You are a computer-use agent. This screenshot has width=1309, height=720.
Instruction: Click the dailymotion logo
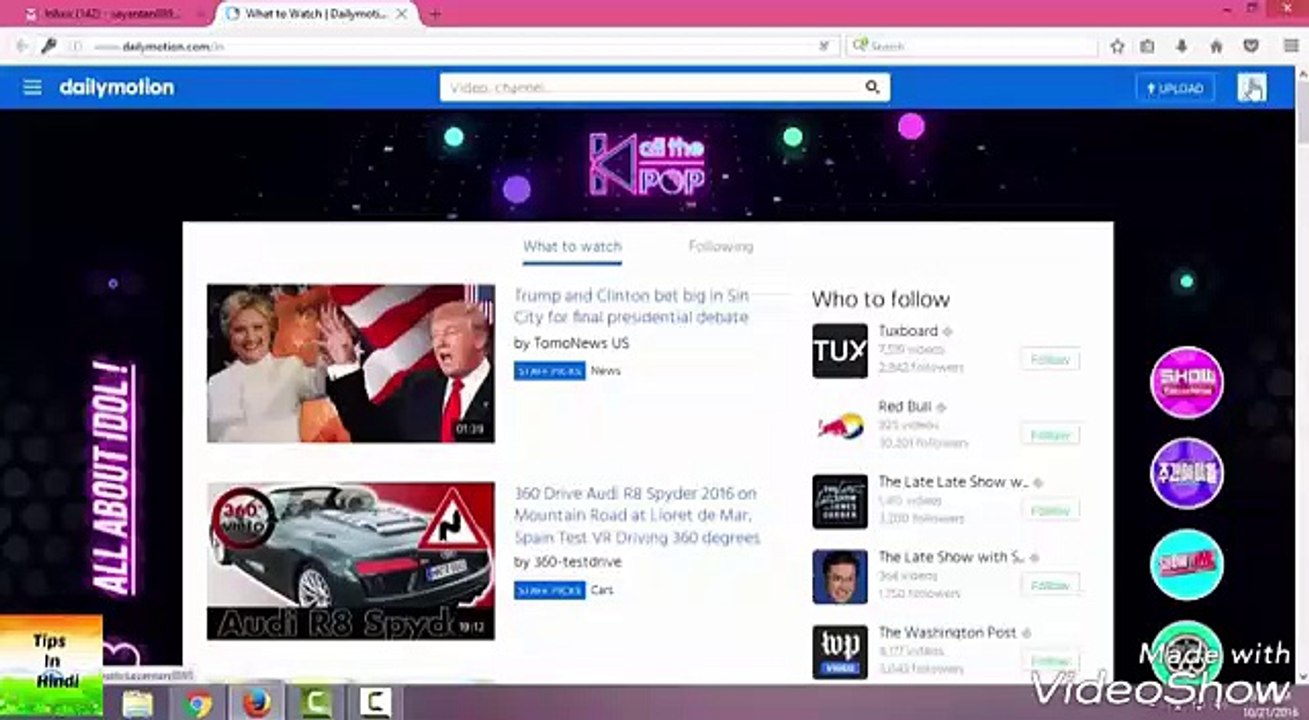coord(117,88)
